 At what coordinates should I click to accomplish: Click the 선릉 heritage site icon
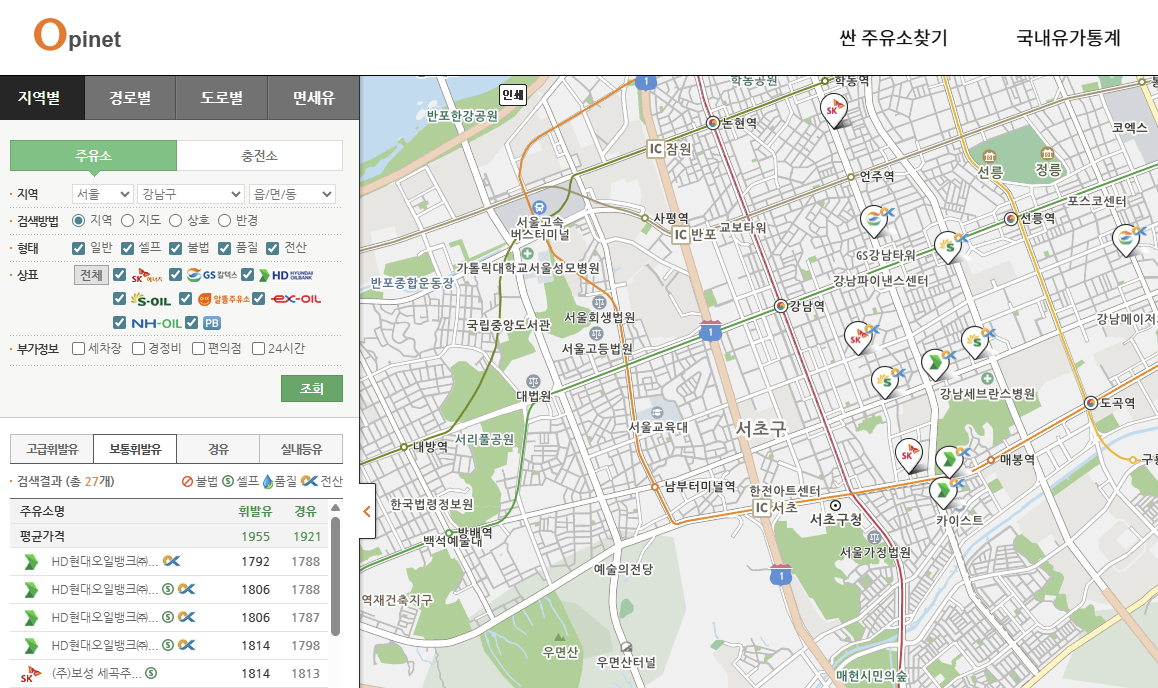click(989, 156)
